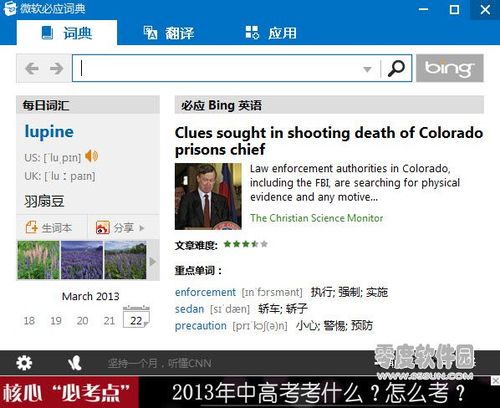The width and height of the screenshot is (500, 408).
Task: Click the March 2013 month label
Action: [x=90, y=296]
